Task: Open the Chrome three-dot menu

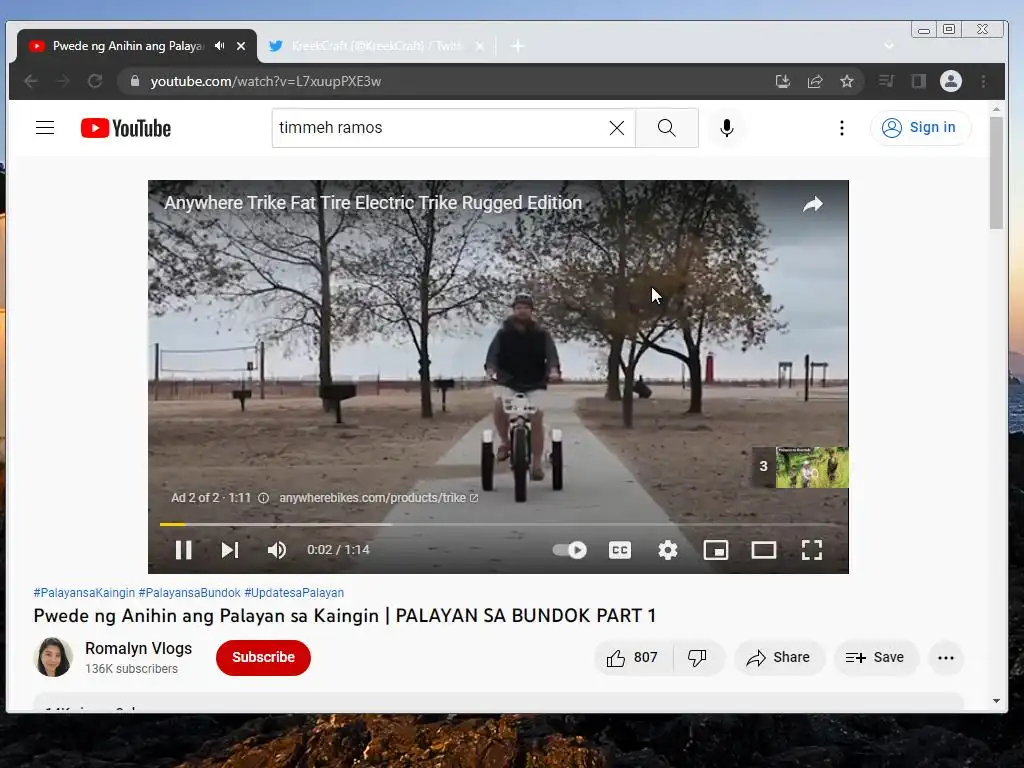Action: pyautogui.click(x=984, y=81)
